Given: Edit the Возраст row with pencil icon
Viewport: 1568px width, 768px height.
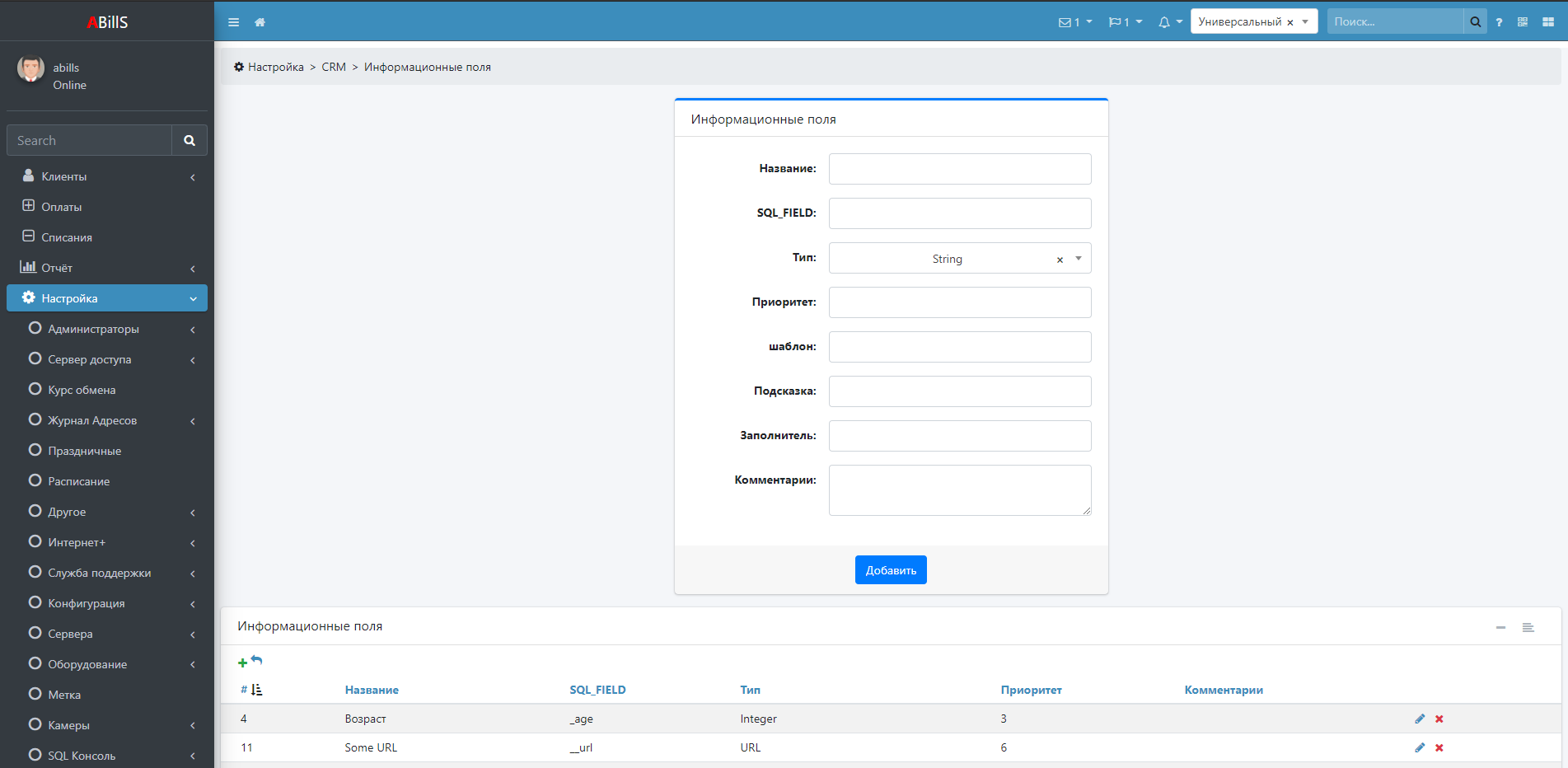Looking at the screenshot, I should [1420, 719].
